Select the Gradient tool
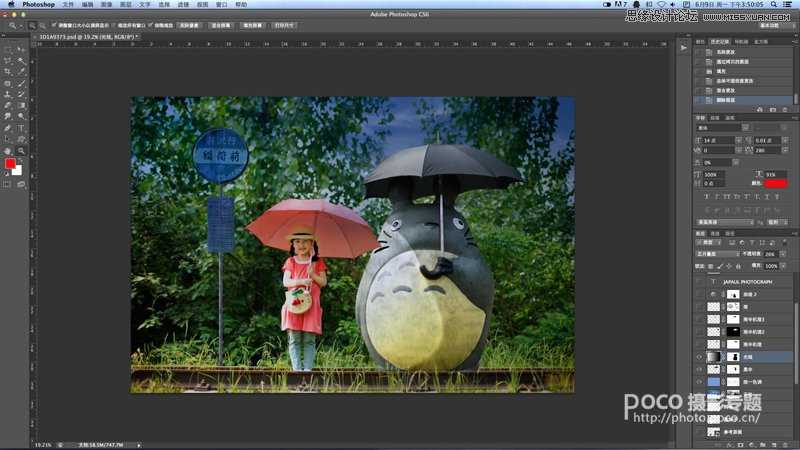Image resolution: width=800 pixels, height=450 pixels. [x=21, y=105]
